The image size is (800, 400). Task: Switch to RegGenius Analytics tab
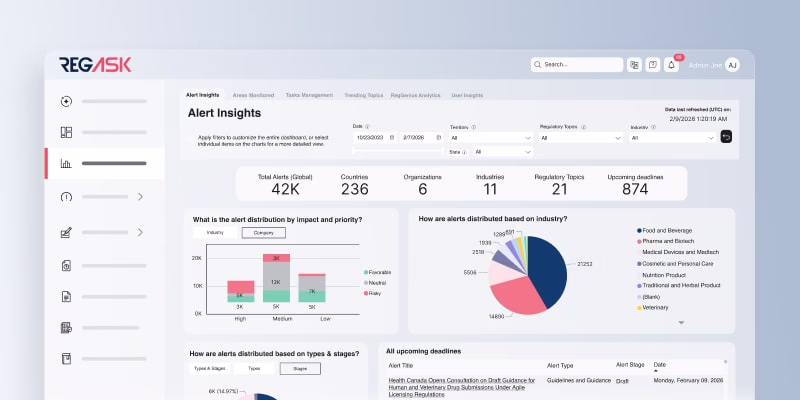[x=415, y=95]
